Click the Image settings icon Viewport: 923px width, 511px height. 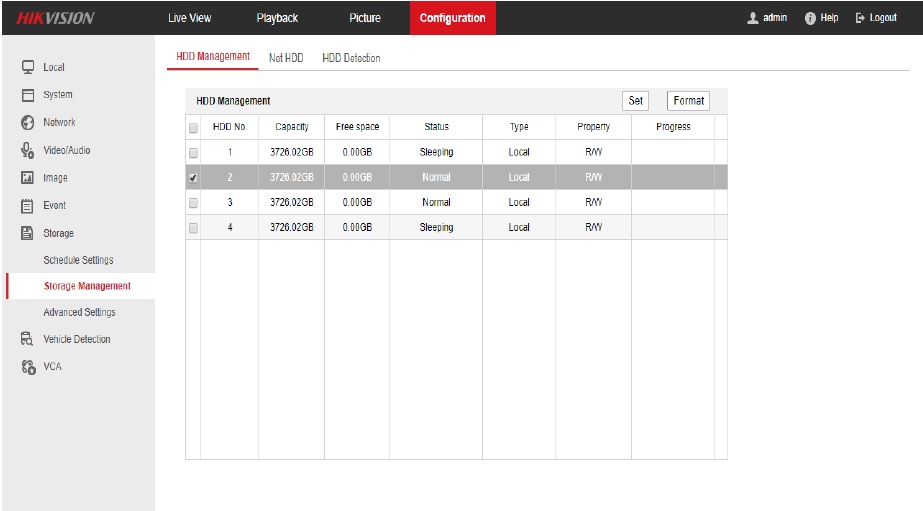pos(28,178)
